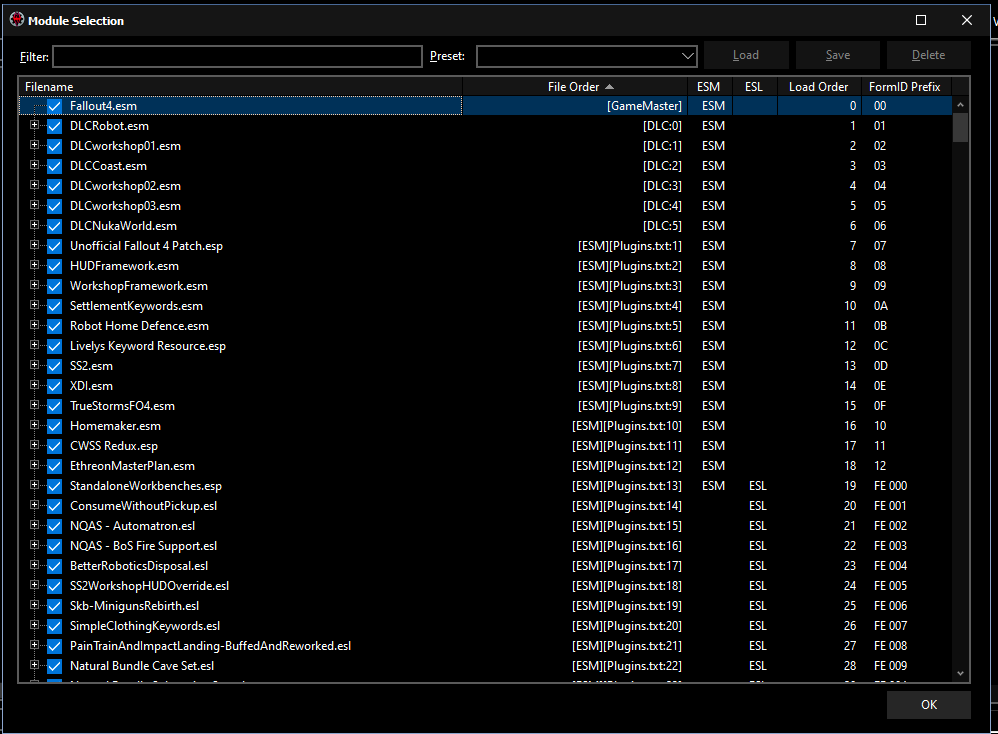This screenshot has width=998, height=734.
Task: Click the Delete preset button
Action: pyautogui.click(x=929, y=55)
